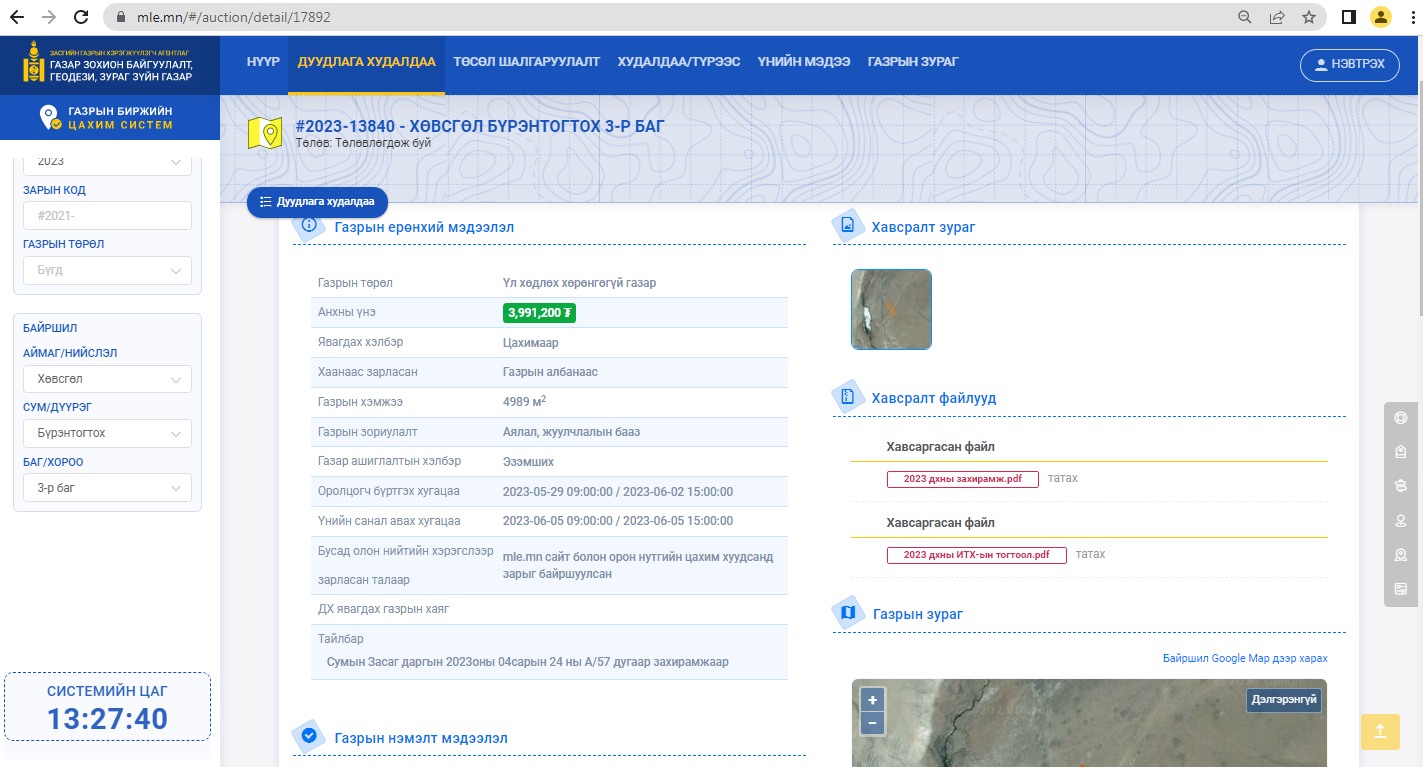Click the map pin icon beside ГАЗРЫН БИРЖИЙН
This screenshot has width=1423, height=767.
point(49,118)
